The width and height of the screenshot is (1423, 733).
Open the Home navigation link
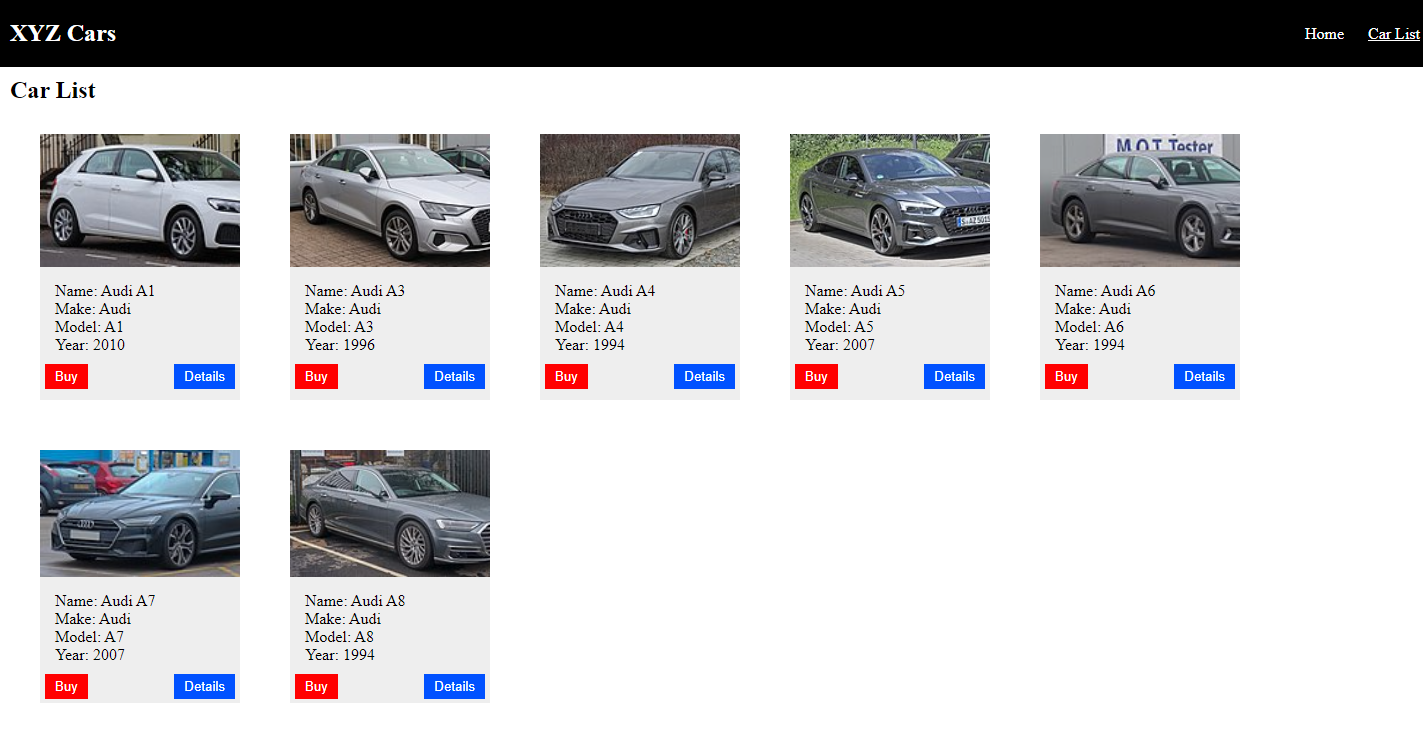tap(1324, 34)
